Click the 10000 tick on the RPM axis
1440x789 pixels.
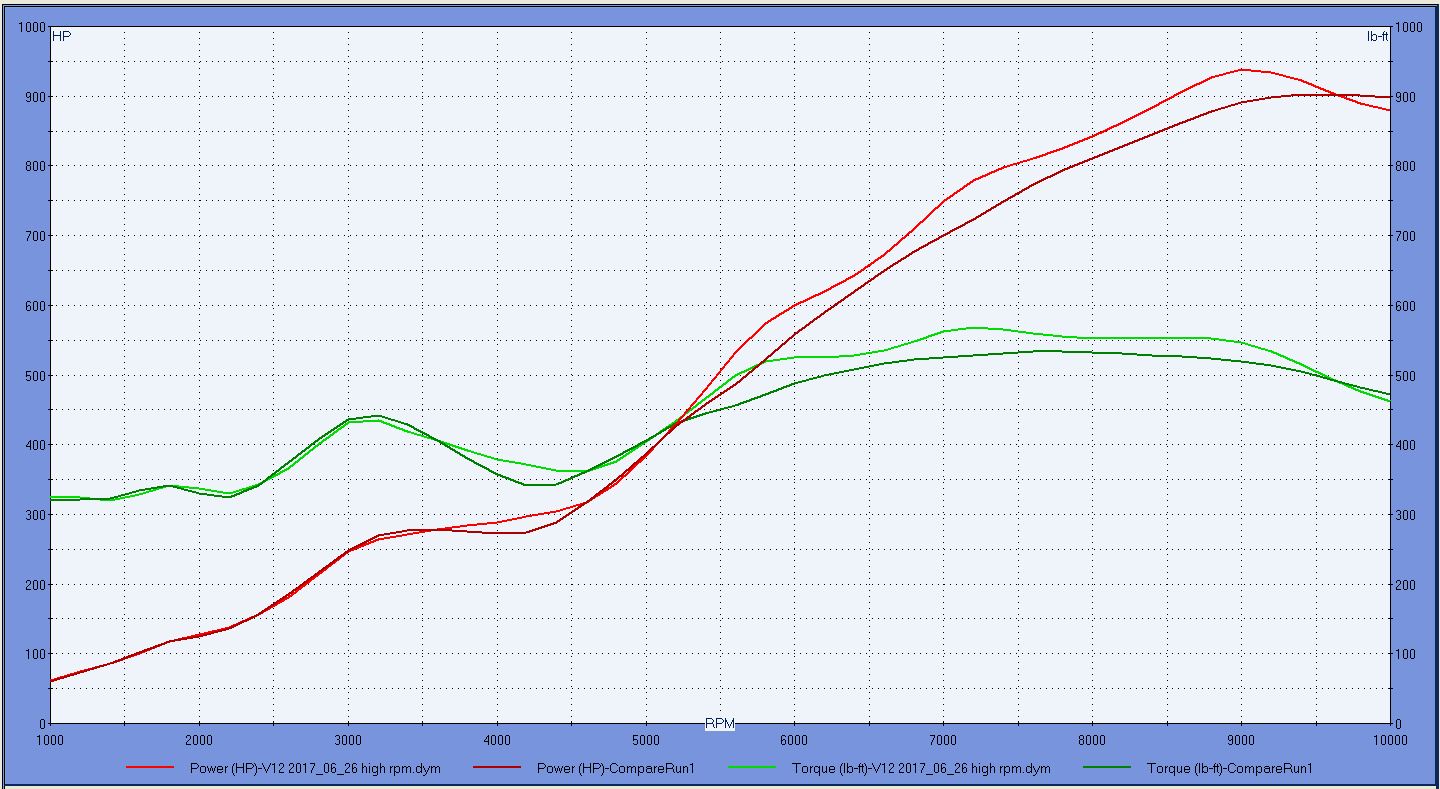[x=1389, y=739]
